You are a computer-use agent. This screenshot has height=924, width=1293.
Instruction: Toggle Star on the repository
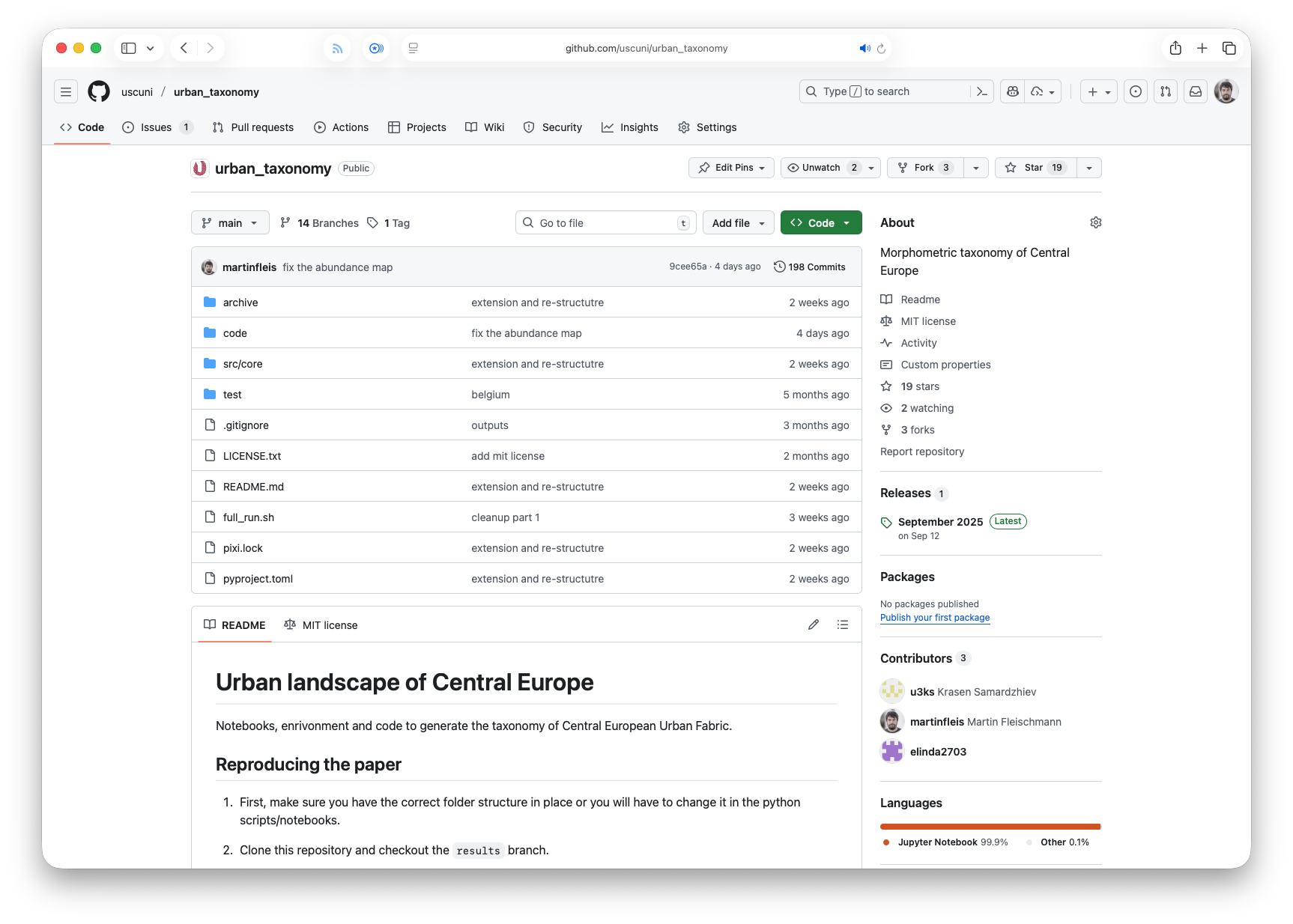(x=1035, y=168)
